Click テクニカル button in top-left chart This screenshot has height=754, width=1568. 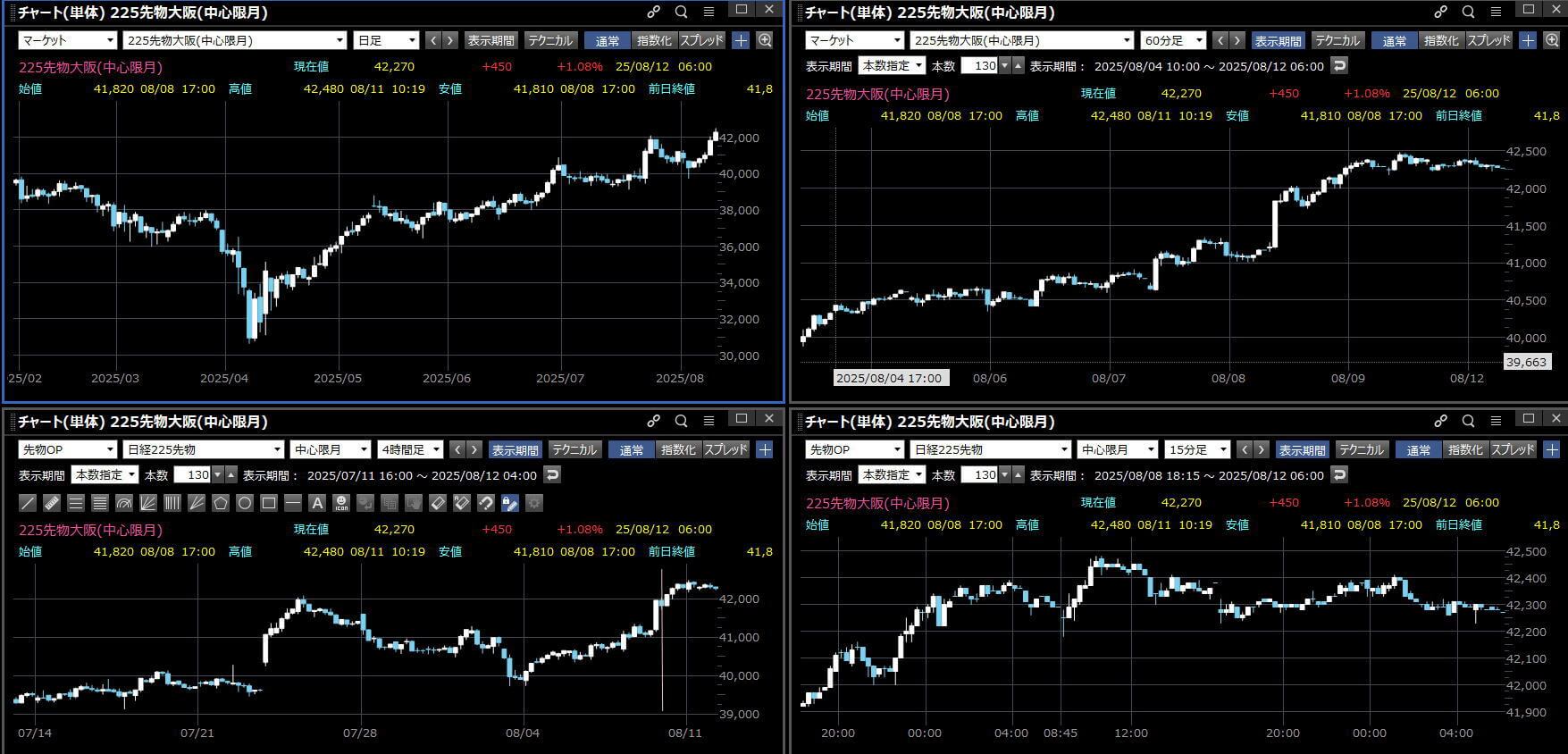549,40
